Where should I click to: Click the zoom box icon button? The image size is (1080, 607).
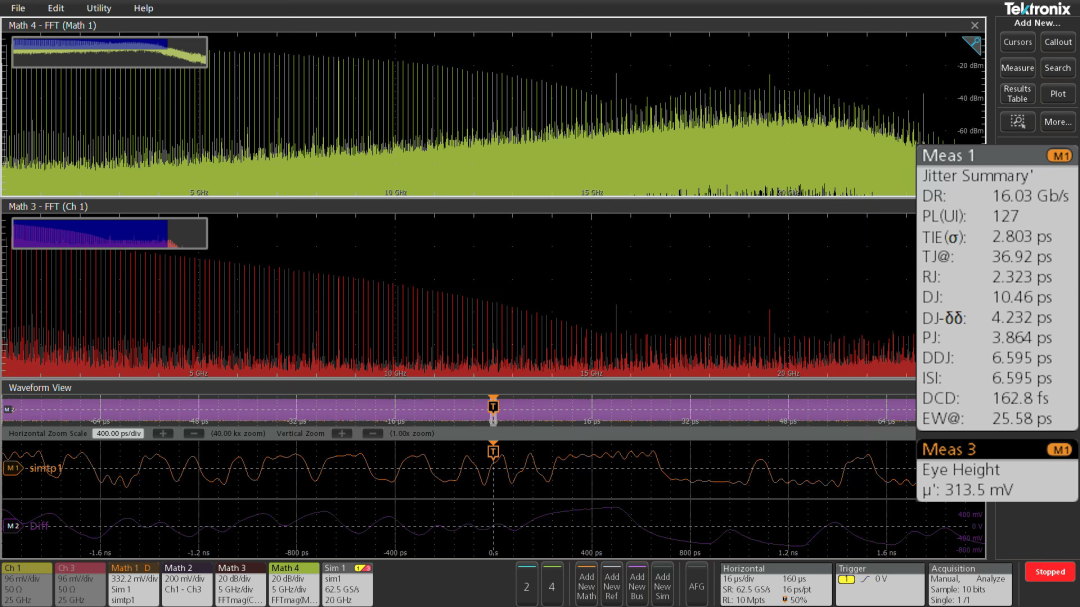(1017, 122)
